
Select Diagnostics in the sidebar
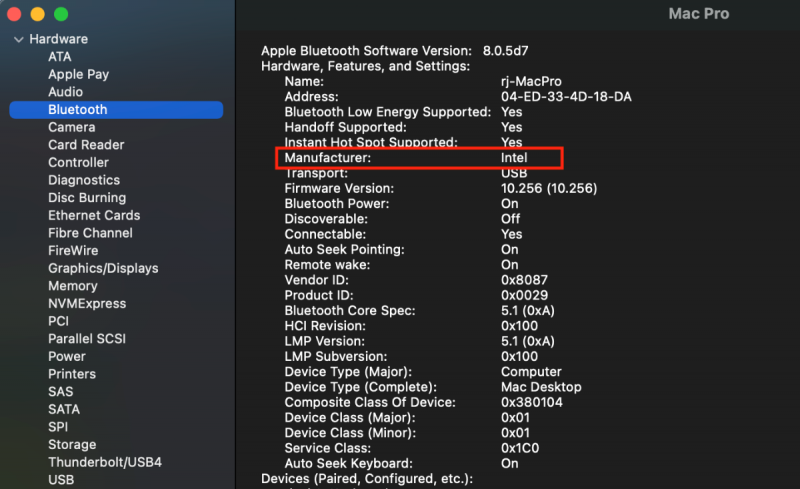[83, 180]
